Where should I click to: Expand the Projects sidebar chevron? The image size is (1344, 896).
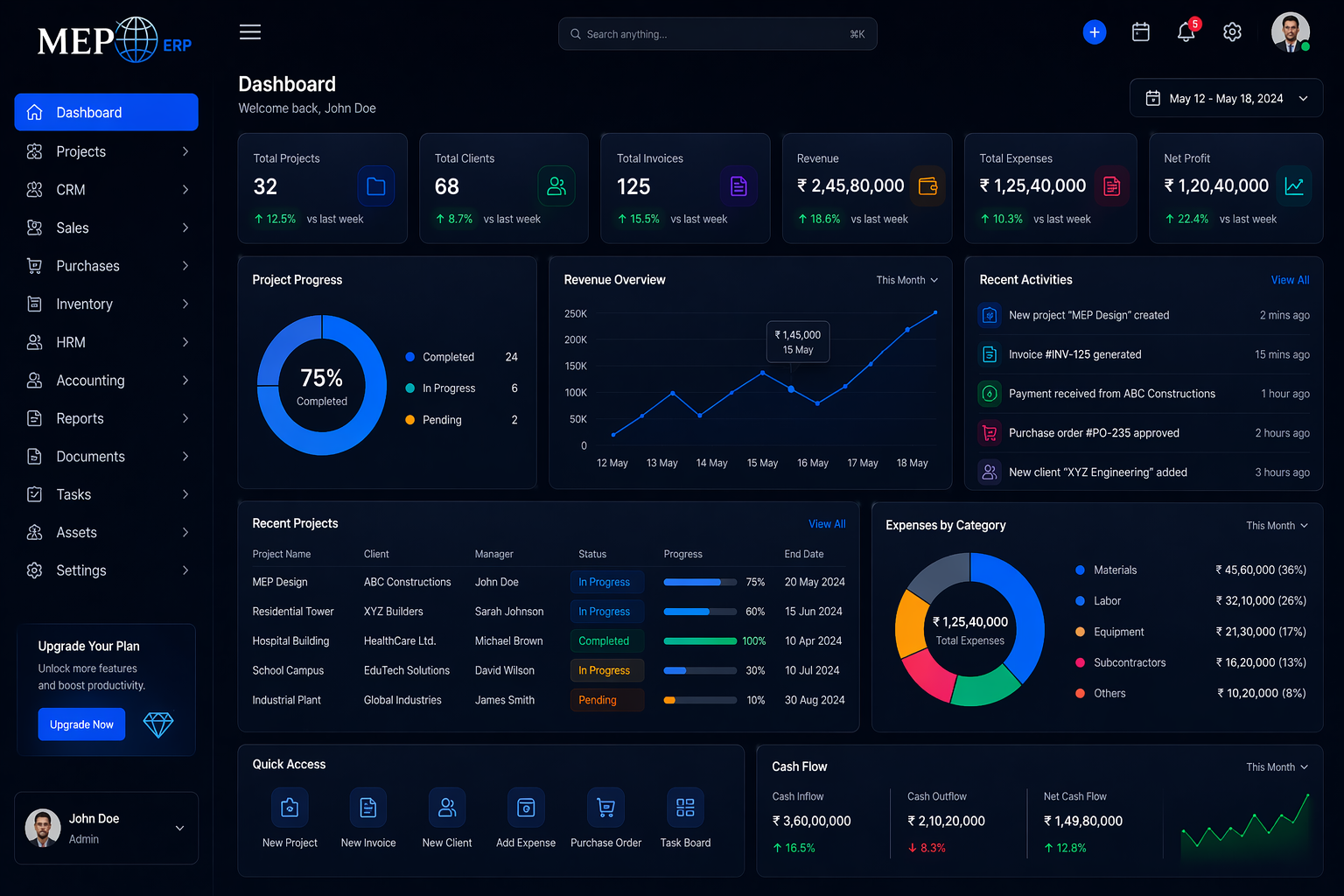coord(185,151)
